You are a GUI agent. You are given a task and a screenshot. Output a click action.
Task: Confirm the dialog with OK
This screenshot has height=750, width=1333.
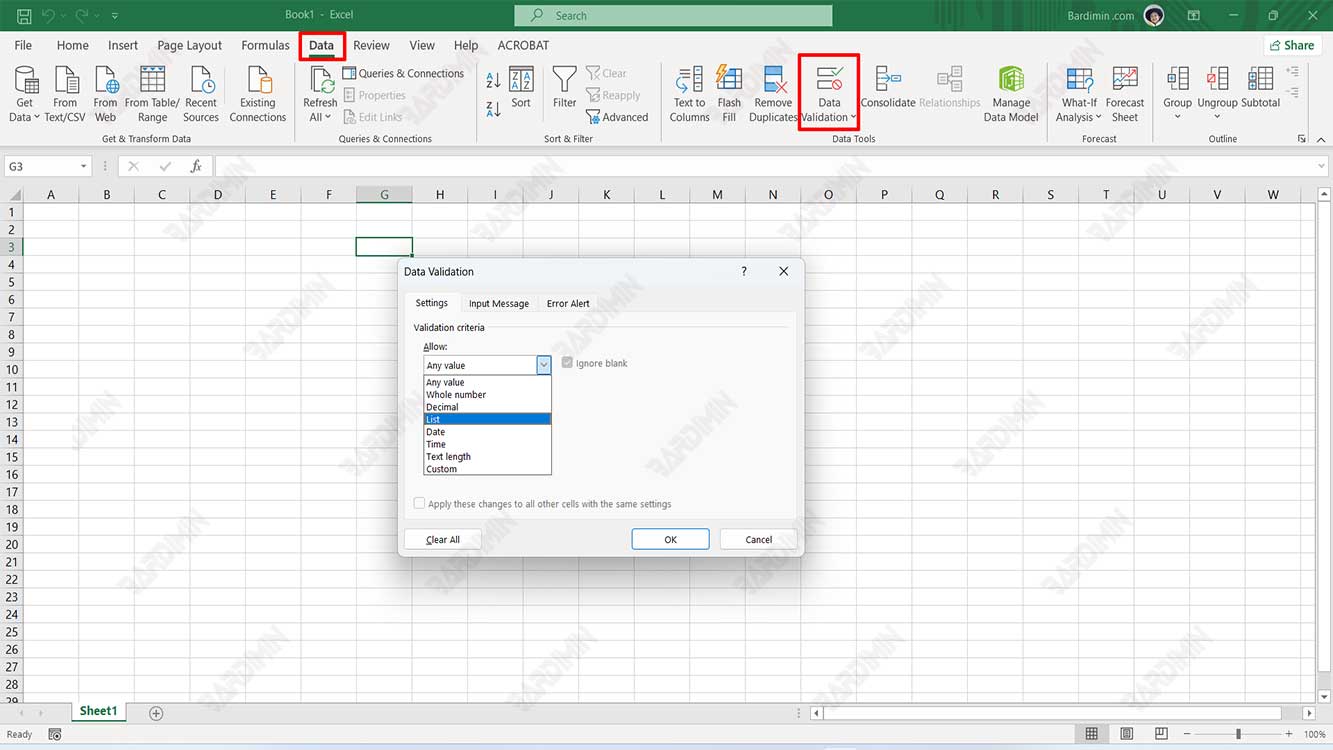(670, 538)
